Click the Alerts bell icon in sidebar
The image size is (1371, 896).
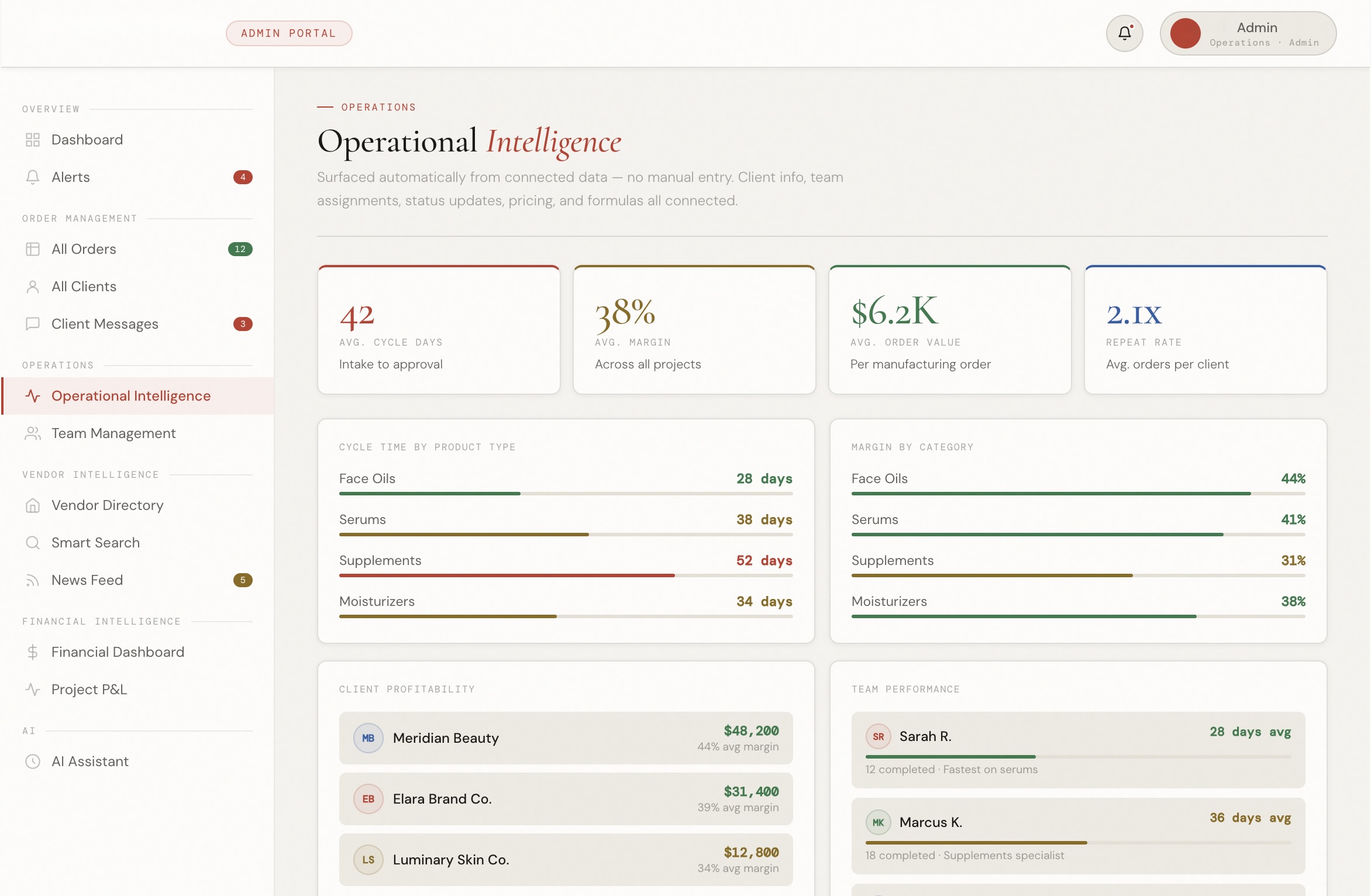[x=33, y=177]
